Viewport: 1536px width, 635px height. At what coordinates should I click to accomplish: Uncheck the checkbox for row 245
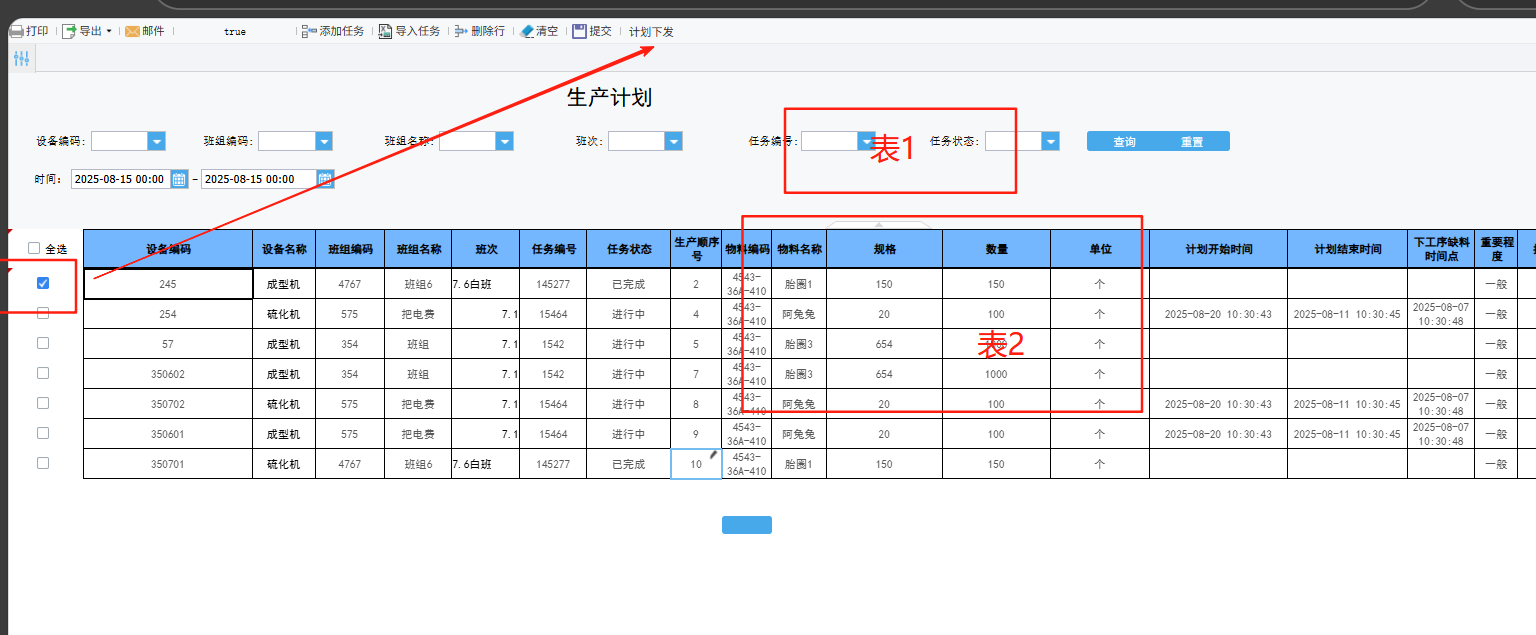point(43,283)
